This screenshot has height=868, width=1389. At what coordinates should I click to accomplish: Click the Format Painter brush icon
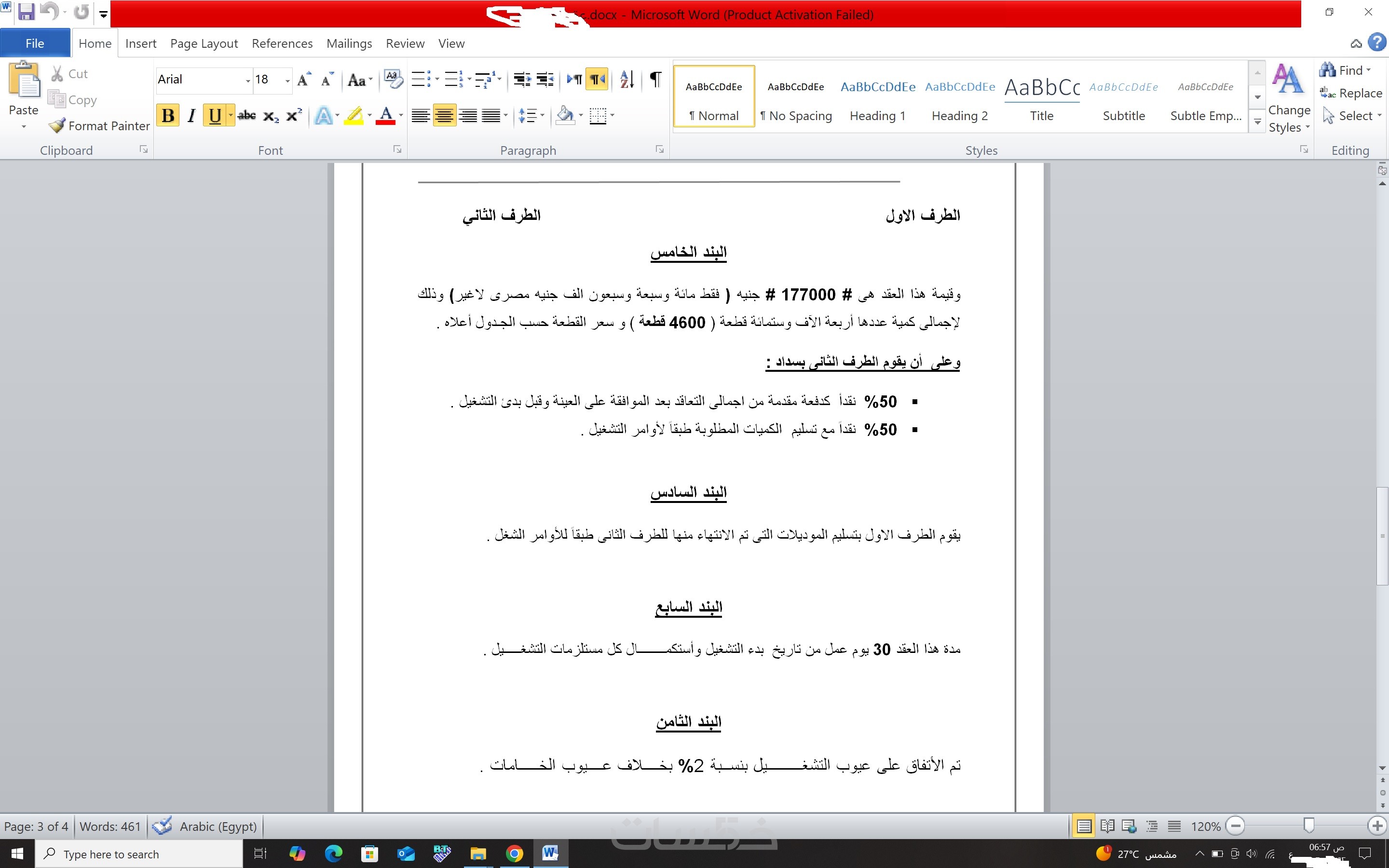point(57,126)
